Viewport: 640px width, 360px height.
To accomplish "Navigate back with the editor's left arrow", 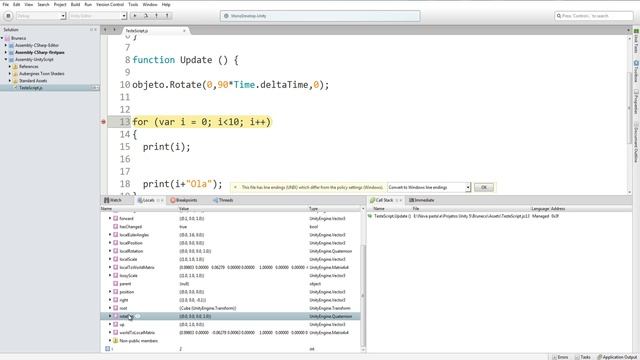I will click(x=105, y=30).
